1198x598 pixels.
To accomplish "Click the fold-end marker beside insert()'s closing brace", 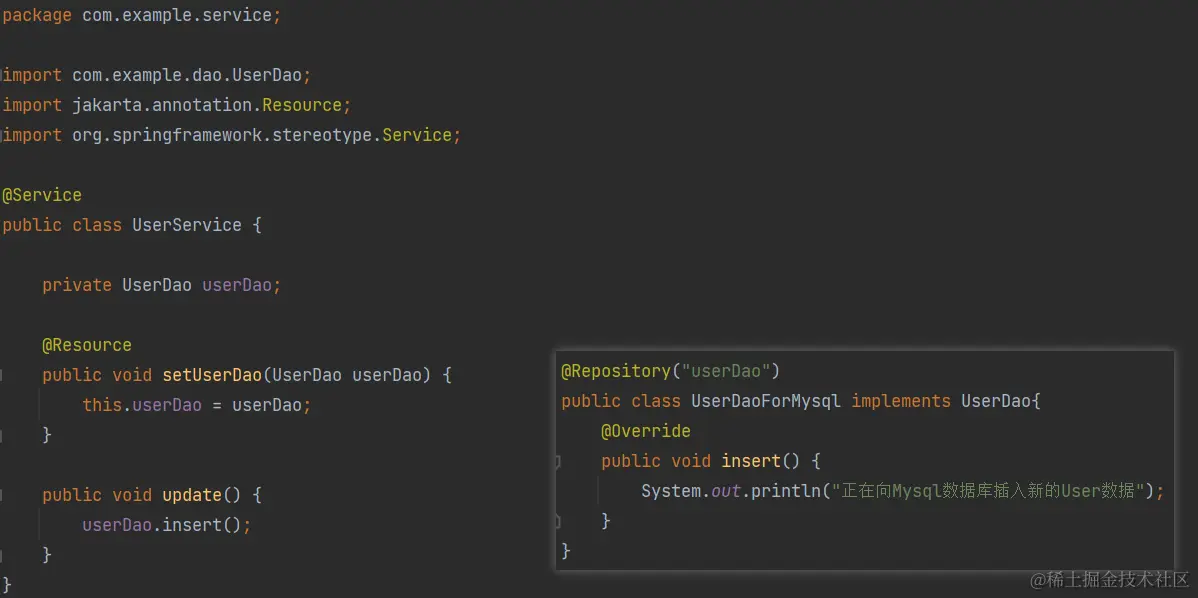I will (558, 521).
